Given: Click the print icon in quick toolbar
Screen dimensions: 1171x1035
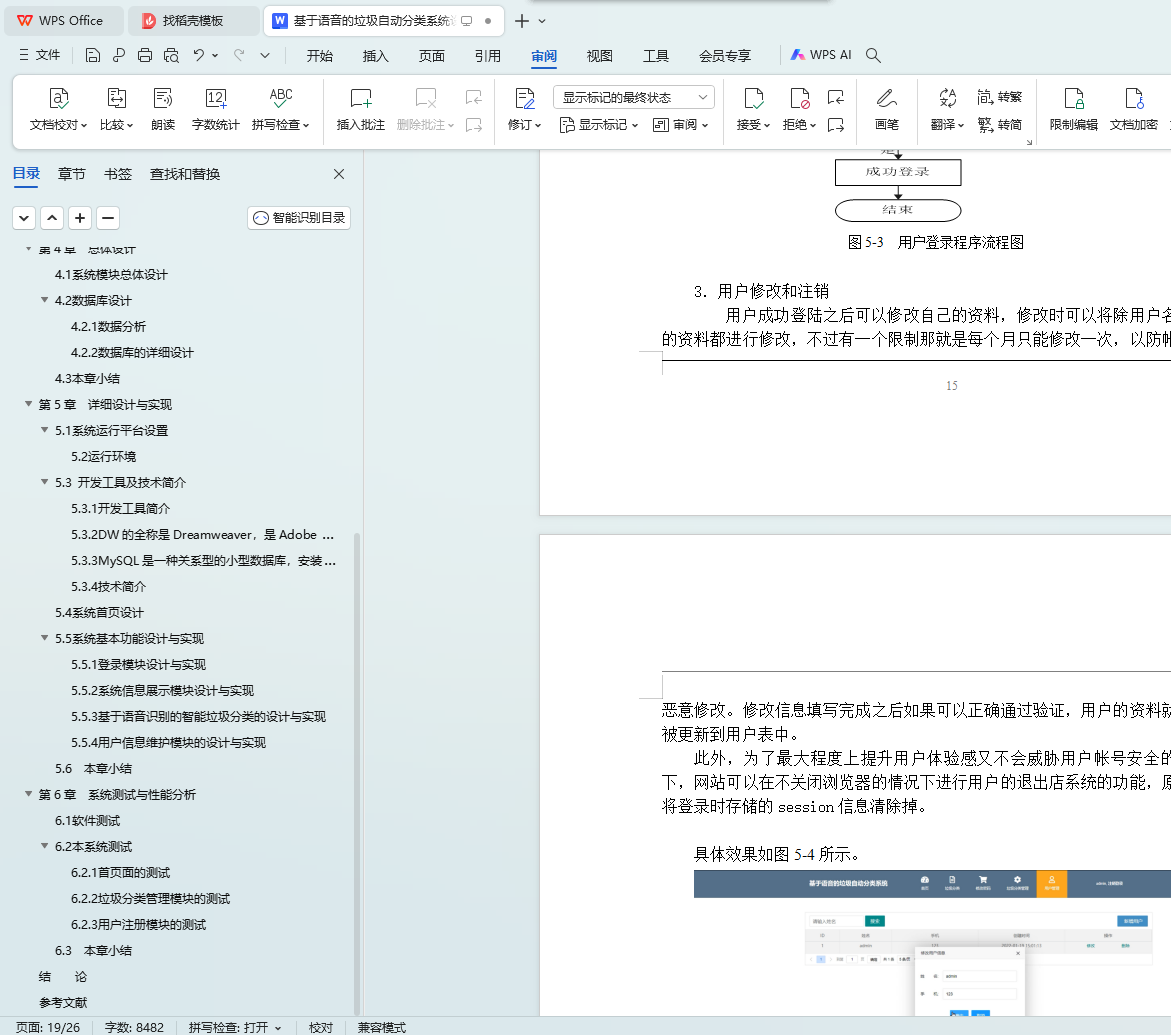Looking at the screenshot, I should 145,55.
